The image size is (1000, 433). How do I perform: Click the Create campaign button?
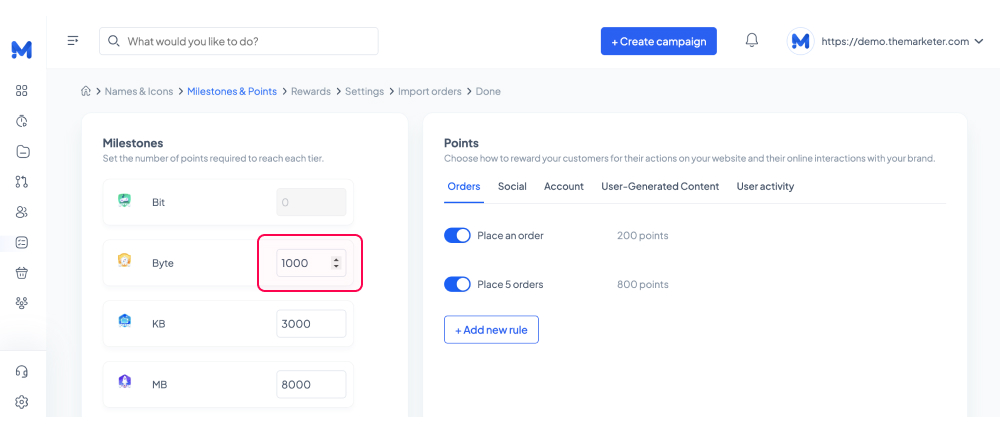click(x=659, y=41)
